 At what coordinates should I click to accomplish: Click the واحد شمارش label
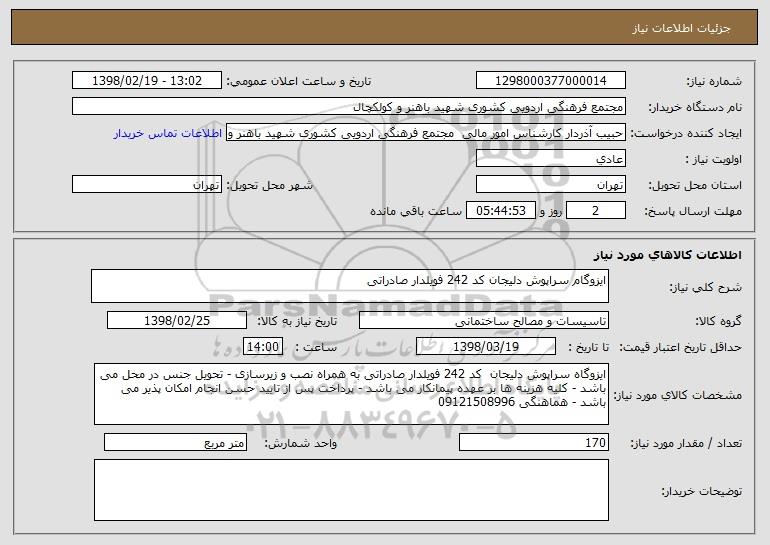(x=301, y=443)
